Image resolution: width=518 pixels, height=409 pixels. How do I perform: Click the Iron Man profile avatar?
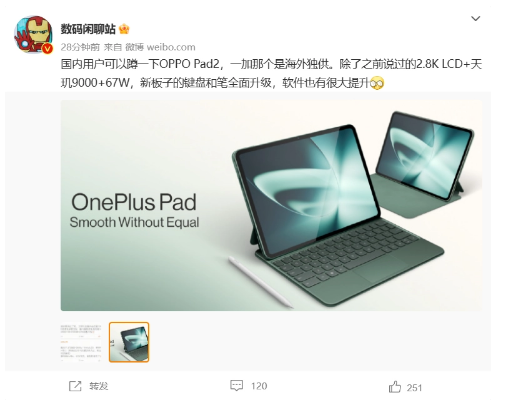(x=33, y=34)
